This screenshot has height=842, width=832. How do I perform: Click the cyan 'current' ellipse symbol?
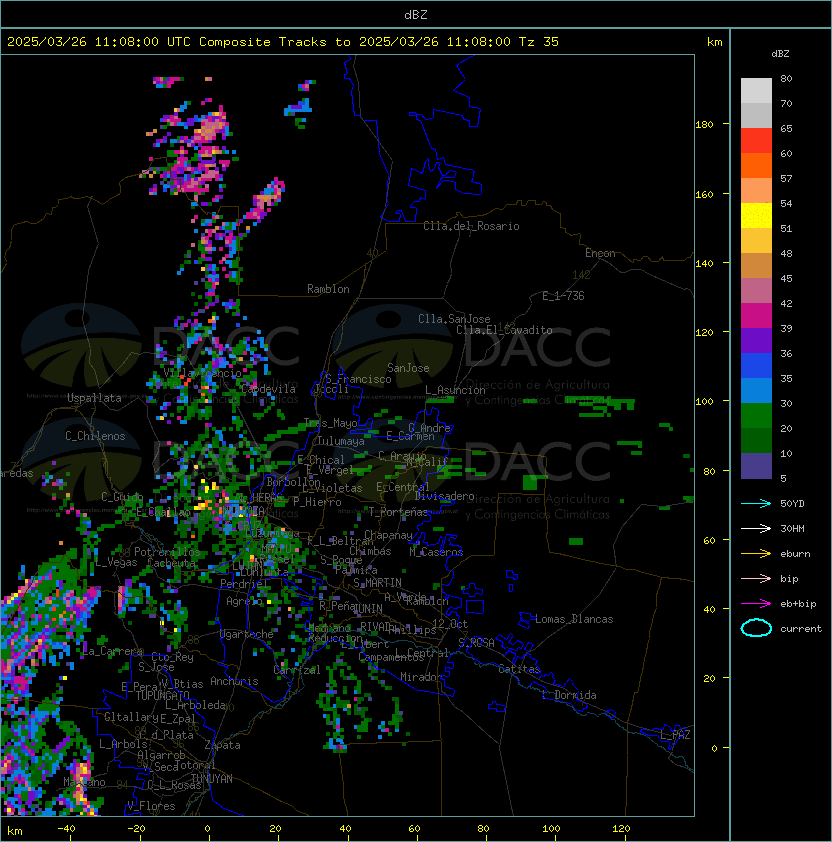[x=756, y=628]
